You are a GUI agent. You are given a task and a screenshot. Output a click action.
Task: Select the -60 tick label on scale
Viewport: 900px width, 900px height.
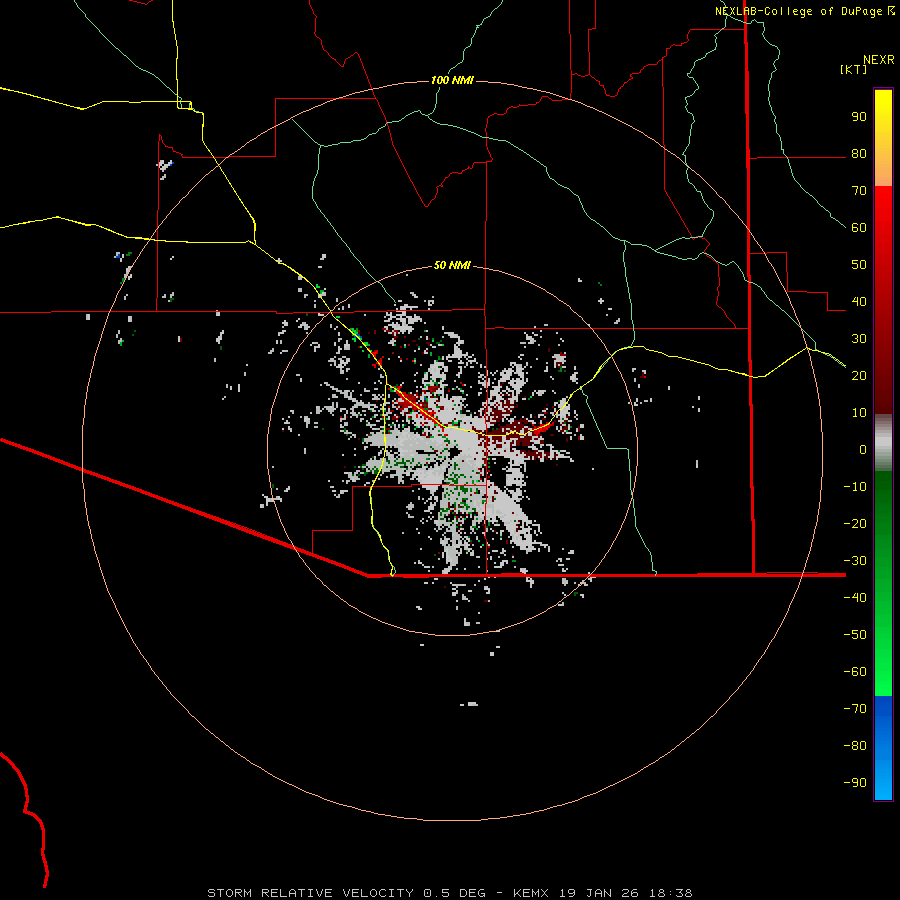click(x=855, y=672)
